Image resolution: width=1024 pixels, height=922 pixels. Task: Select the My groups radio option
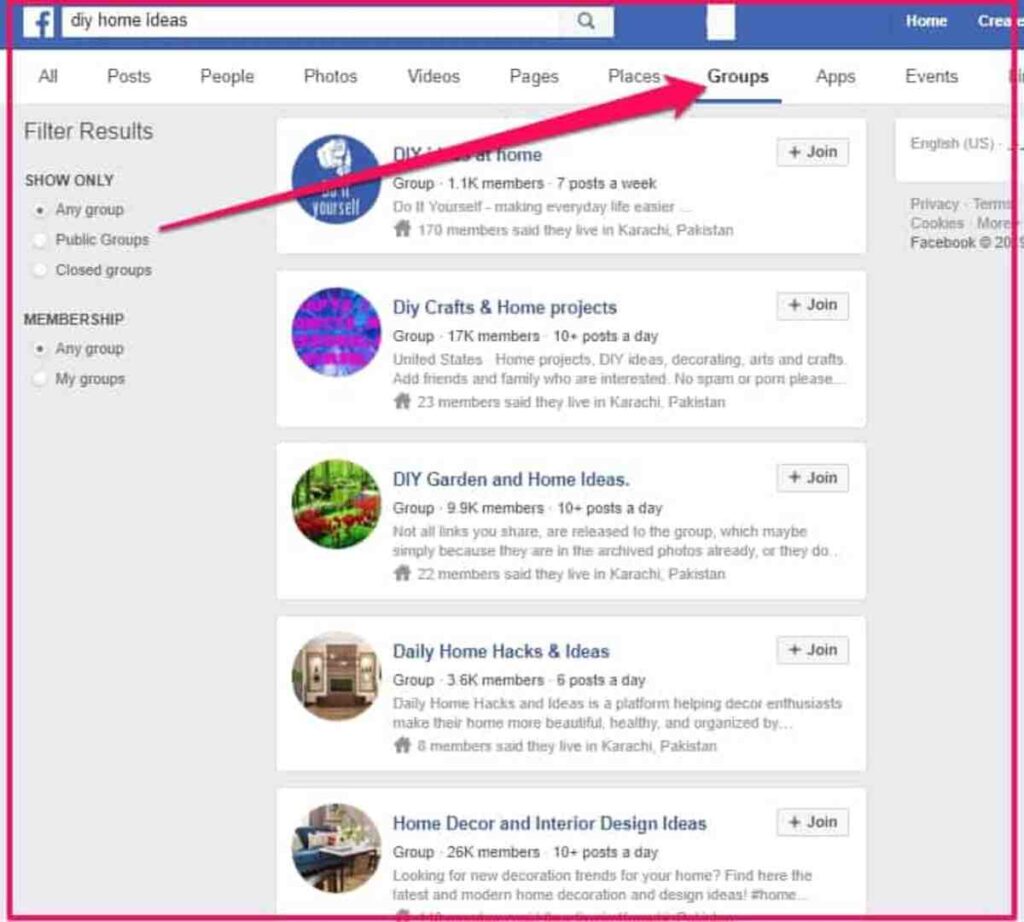tap(40, 379)
